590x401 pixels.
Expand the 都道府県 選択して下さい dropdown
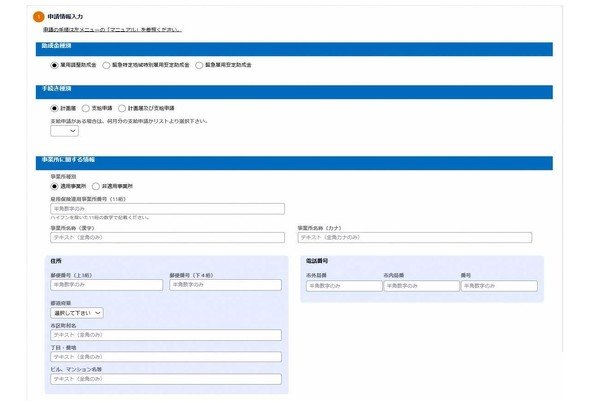77,313
